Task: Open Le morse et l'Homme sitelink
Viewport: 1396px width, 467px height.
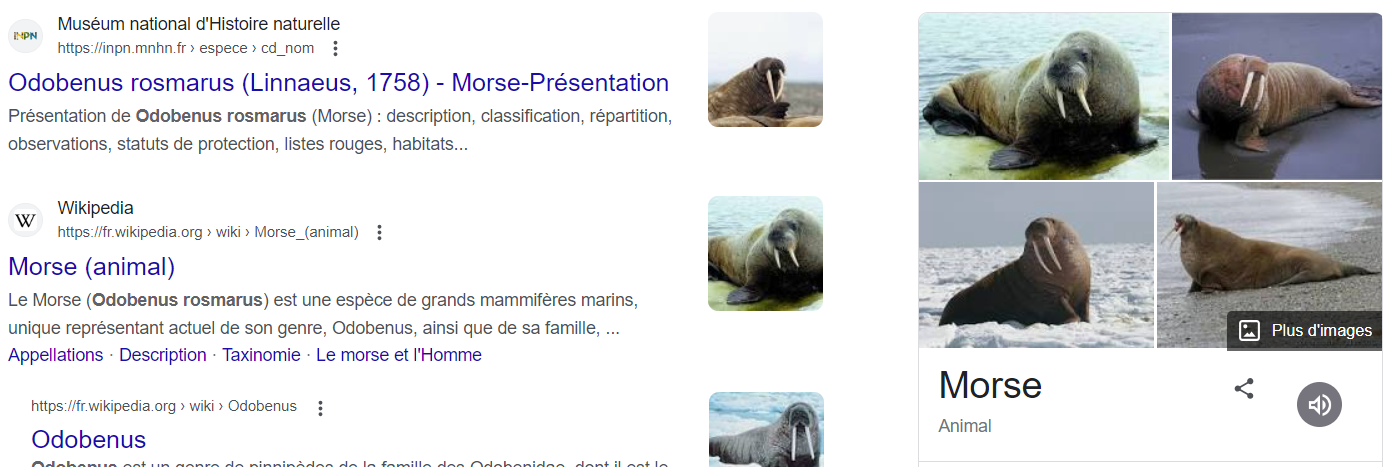Action: pyautogui.click(x=398, y=355)
